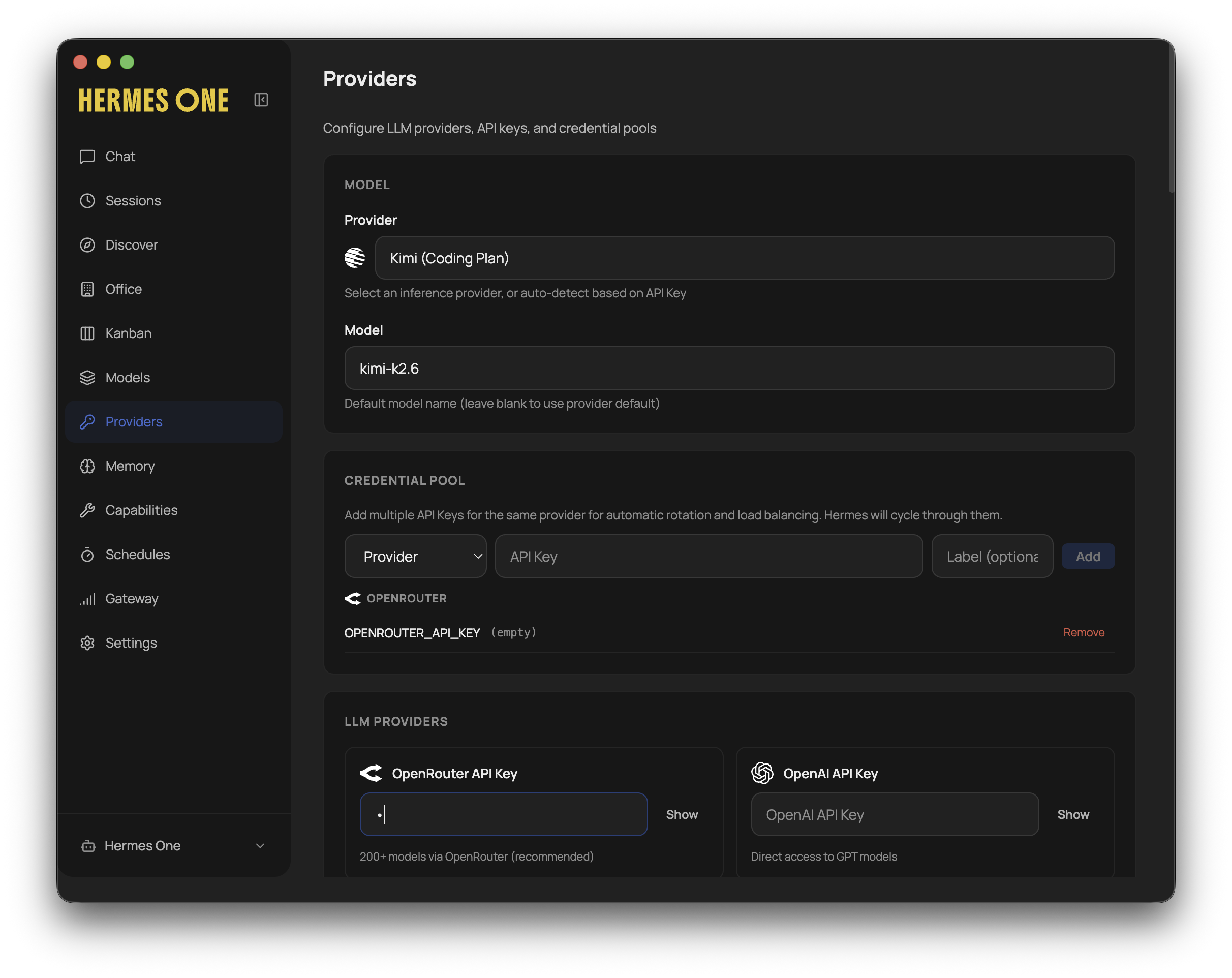Close the window with the red button
The image size is (1232, 978).
pos(80,62)
